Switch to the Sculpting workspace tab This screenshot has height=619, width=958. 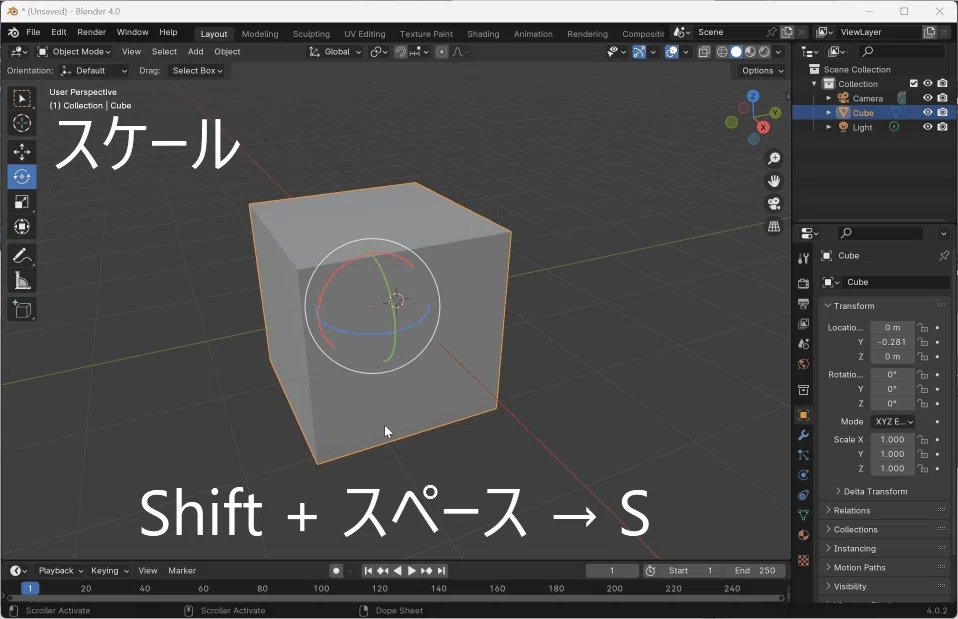(311, 34)
